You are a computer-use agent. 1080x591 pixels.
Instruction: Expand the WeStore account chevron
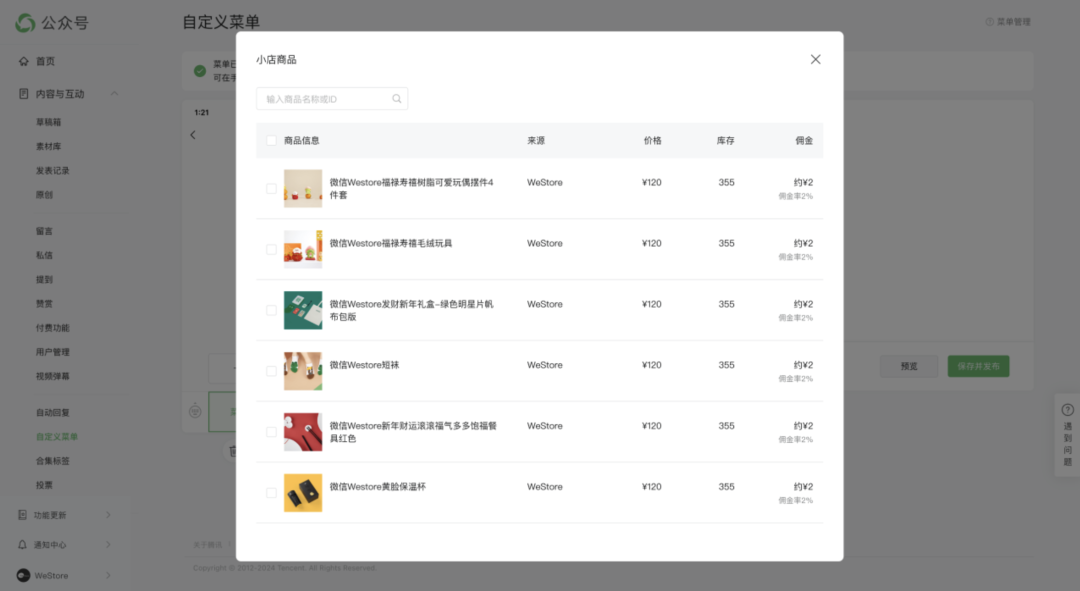click(108, 575)
